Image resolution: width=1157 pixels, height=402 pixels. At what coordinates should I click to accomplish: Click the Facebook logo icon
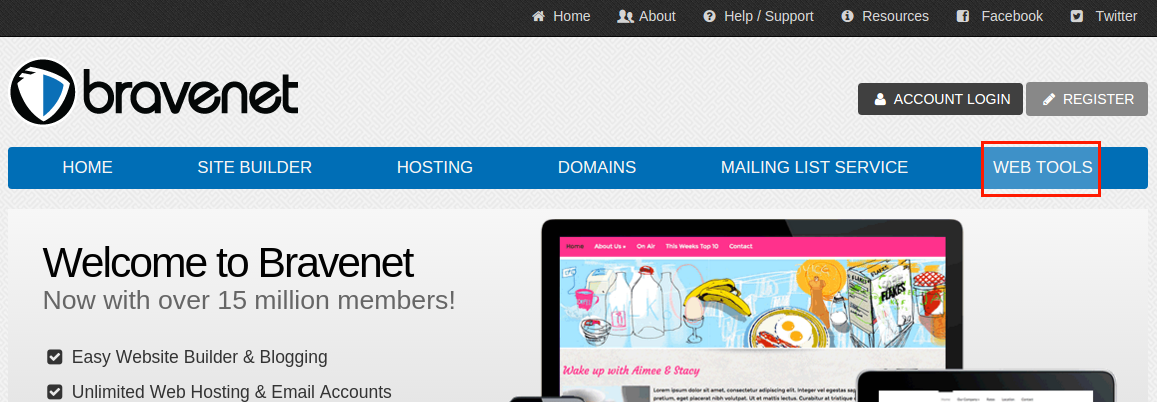point(963,16)
